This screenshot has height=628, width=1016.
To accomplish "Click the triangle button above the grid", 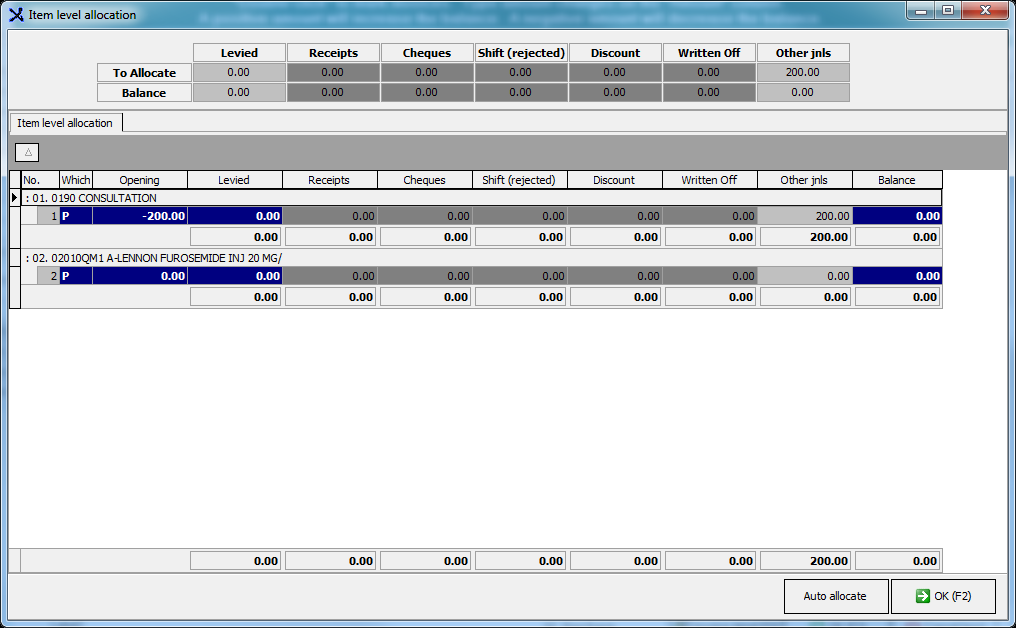I will 28,152.
